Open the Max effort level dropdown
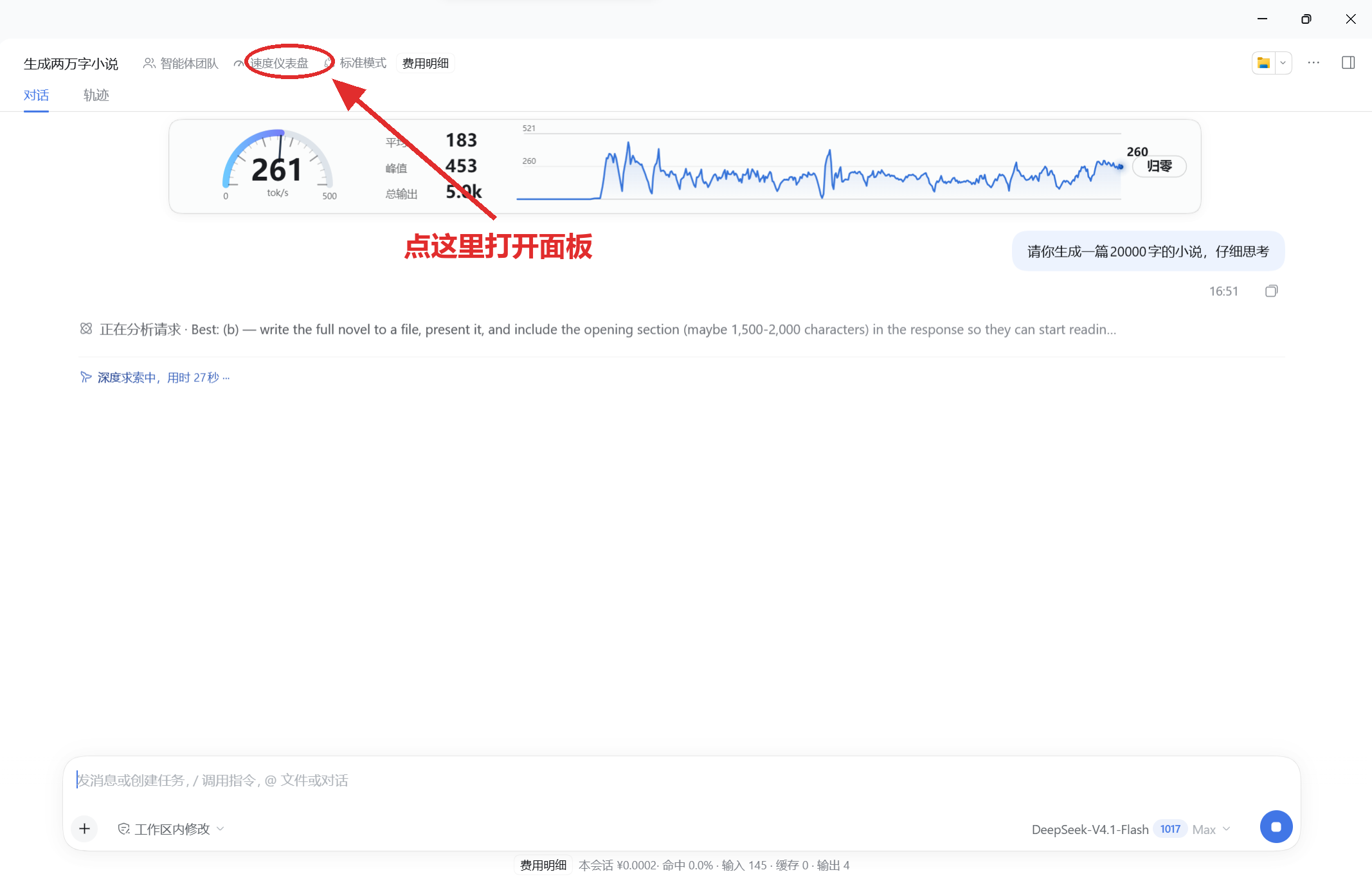1372x879 pixels. pyautogui.click(x=1211, y=829)
